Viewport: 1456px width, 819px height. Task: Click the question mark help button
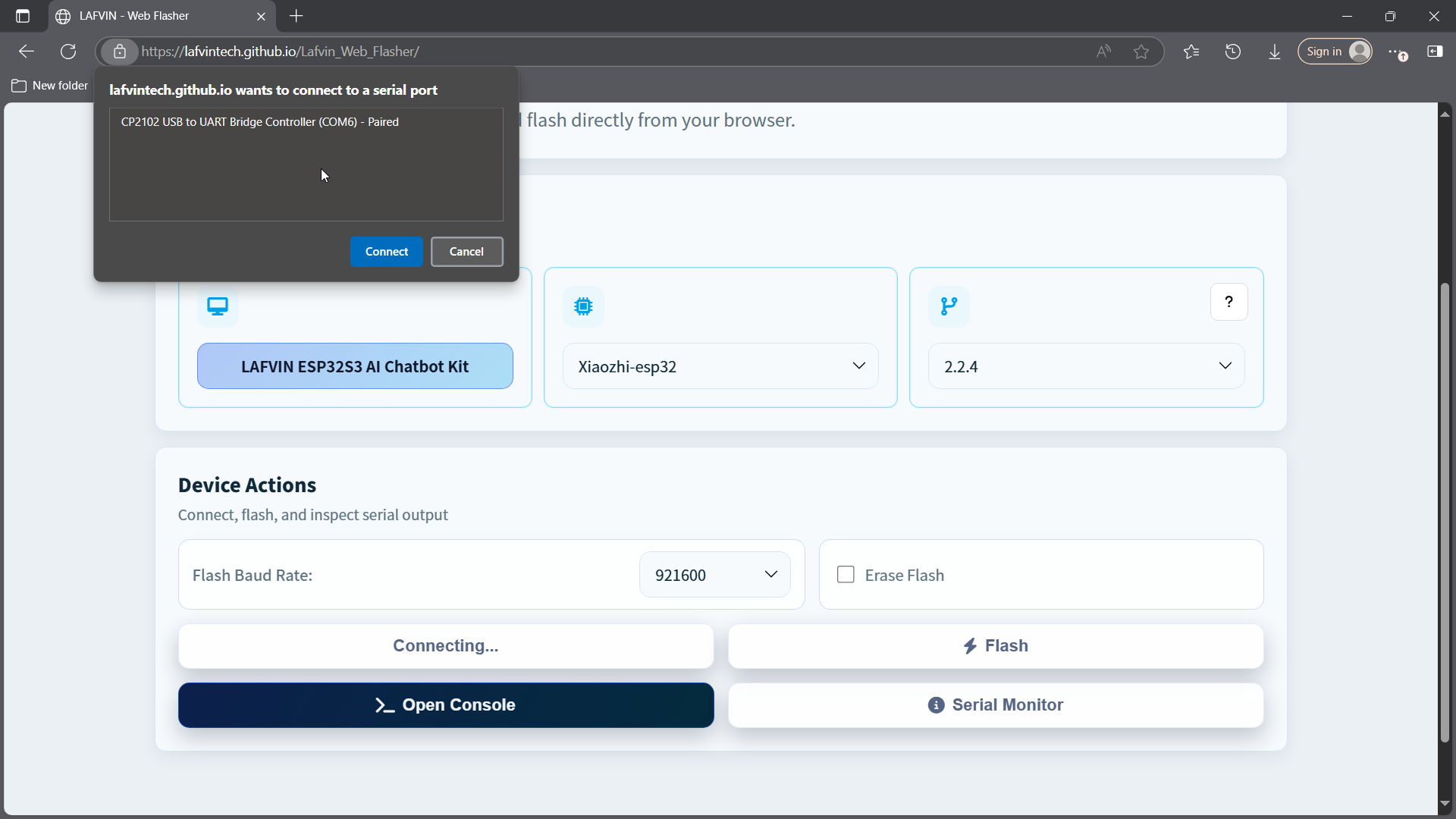click(1229, 302)
